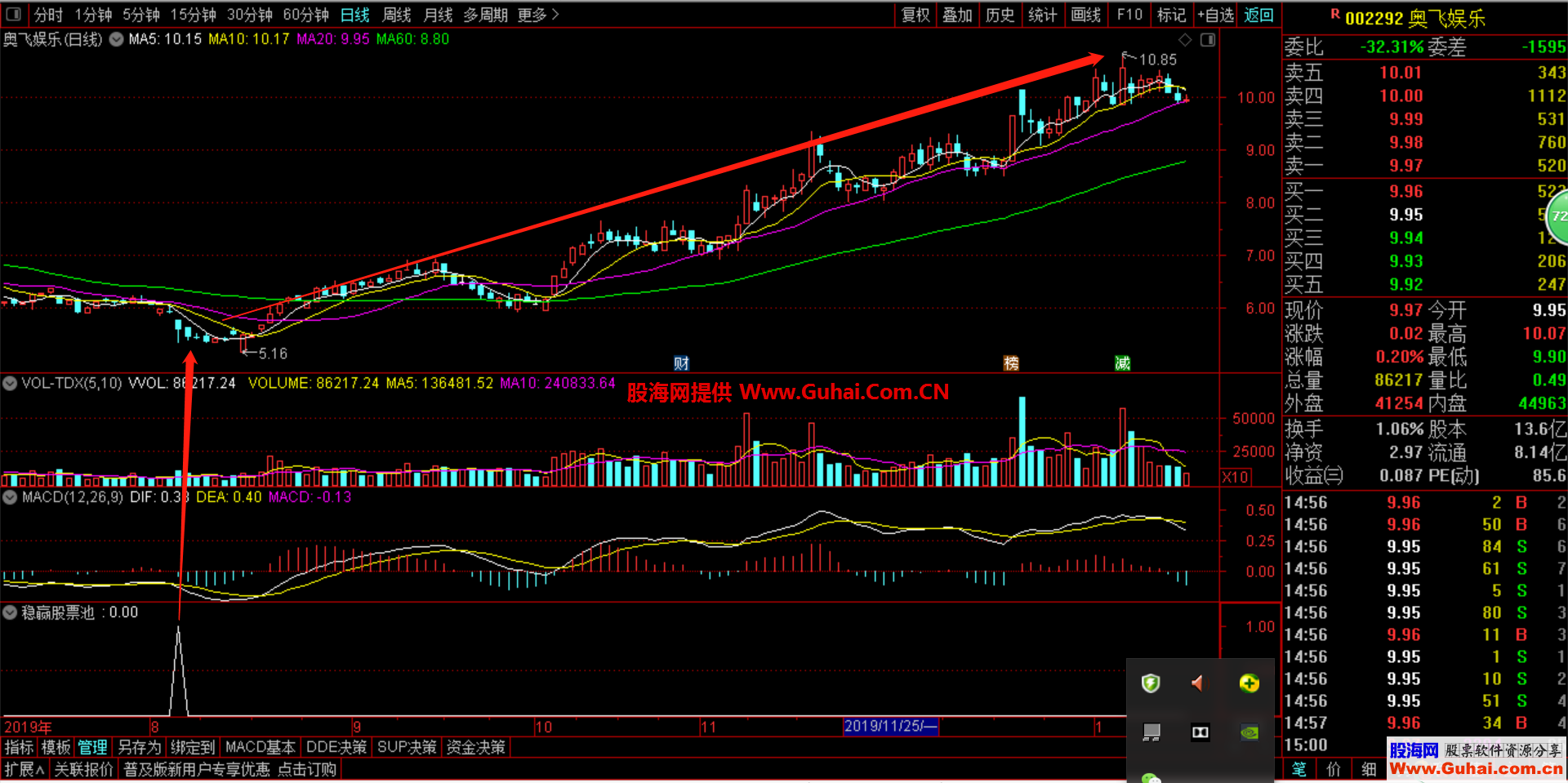
Task: Click the 10.85 high price label
Action: 1157,60
